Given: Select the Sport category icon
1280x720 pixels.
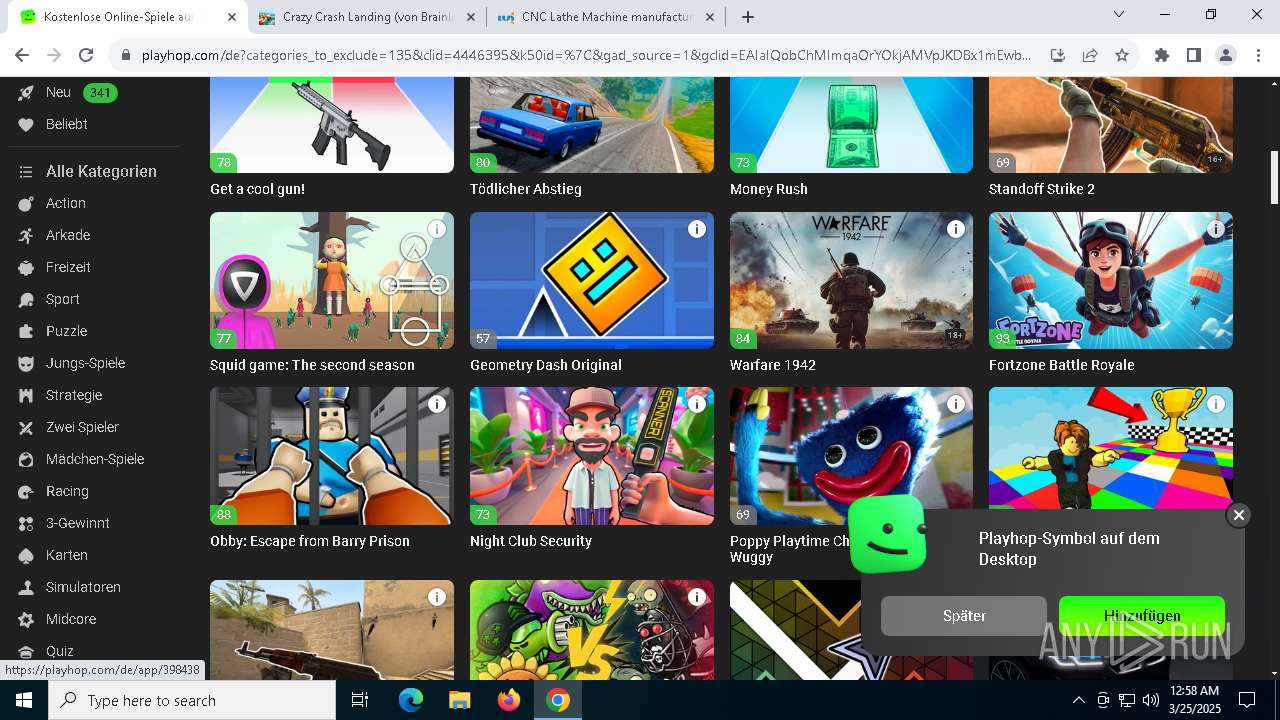Looking at the screenshot, I should click(26, 299).
